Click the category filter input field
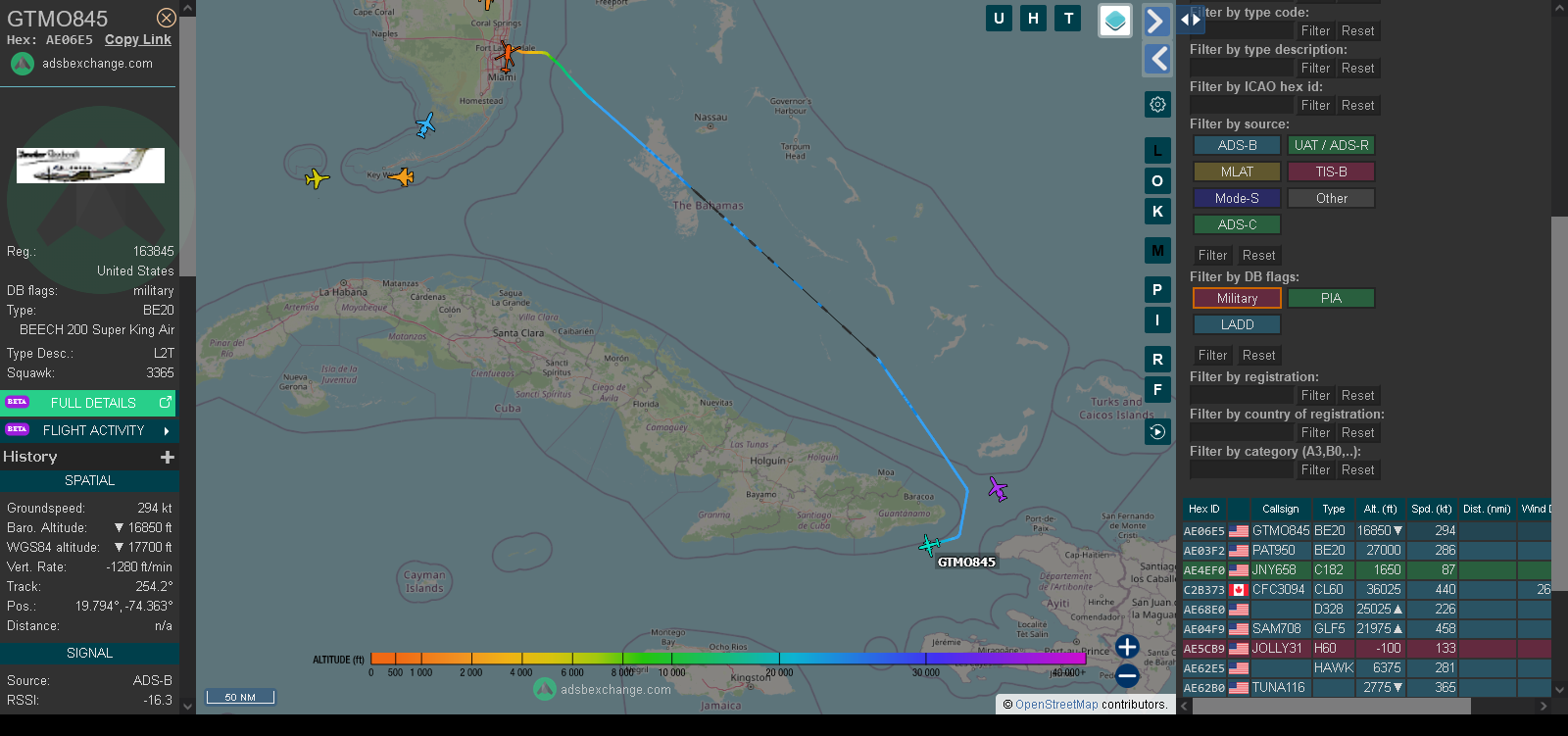 (1242, 469)
